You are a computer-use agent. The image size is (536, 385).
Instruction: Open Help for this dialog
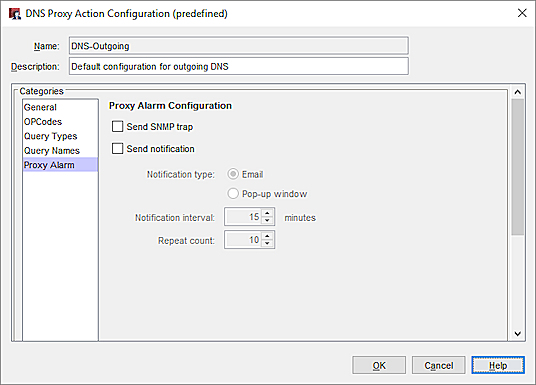pos(498,366)
